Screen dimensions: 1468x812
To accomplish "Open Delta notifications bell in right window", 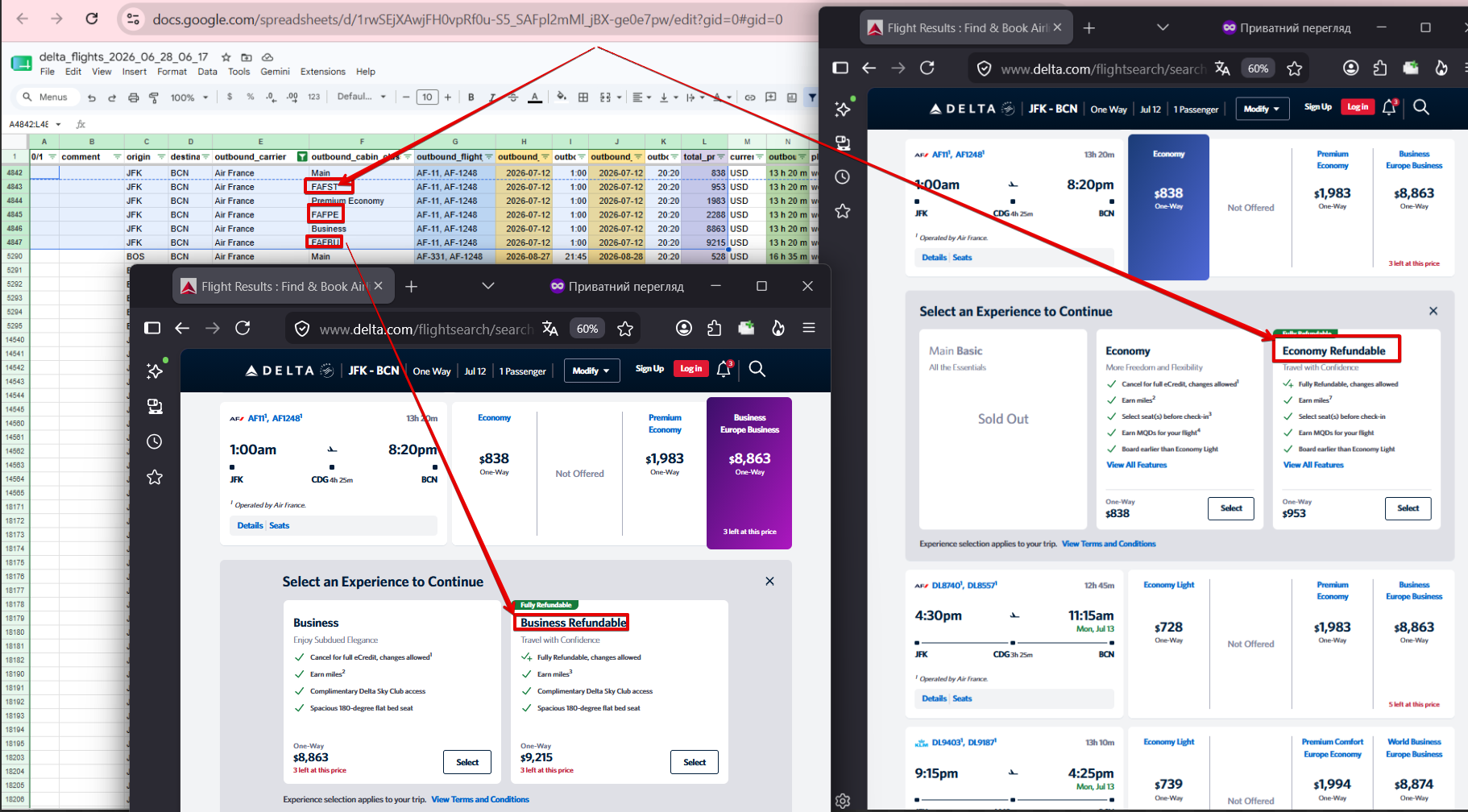I will (x=1390, y=107).
